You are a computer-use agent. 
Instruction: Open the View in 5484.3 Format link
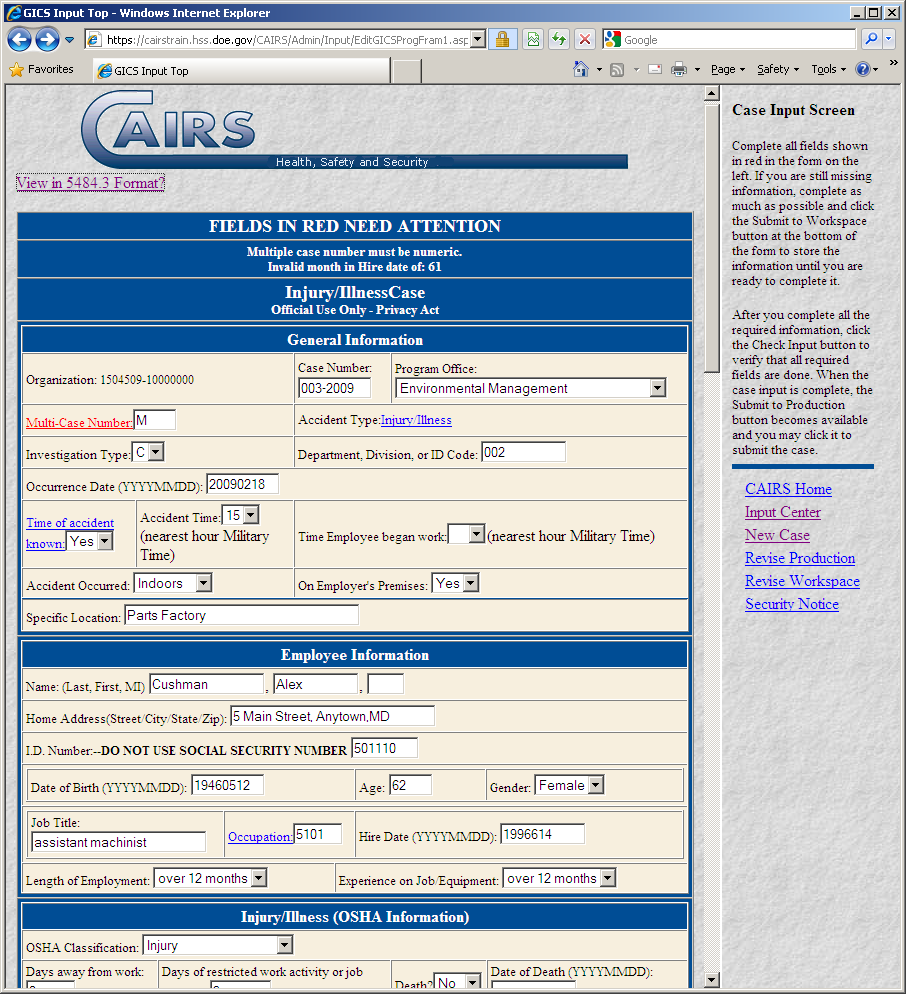pyautogui.click(x=90, y=183)
